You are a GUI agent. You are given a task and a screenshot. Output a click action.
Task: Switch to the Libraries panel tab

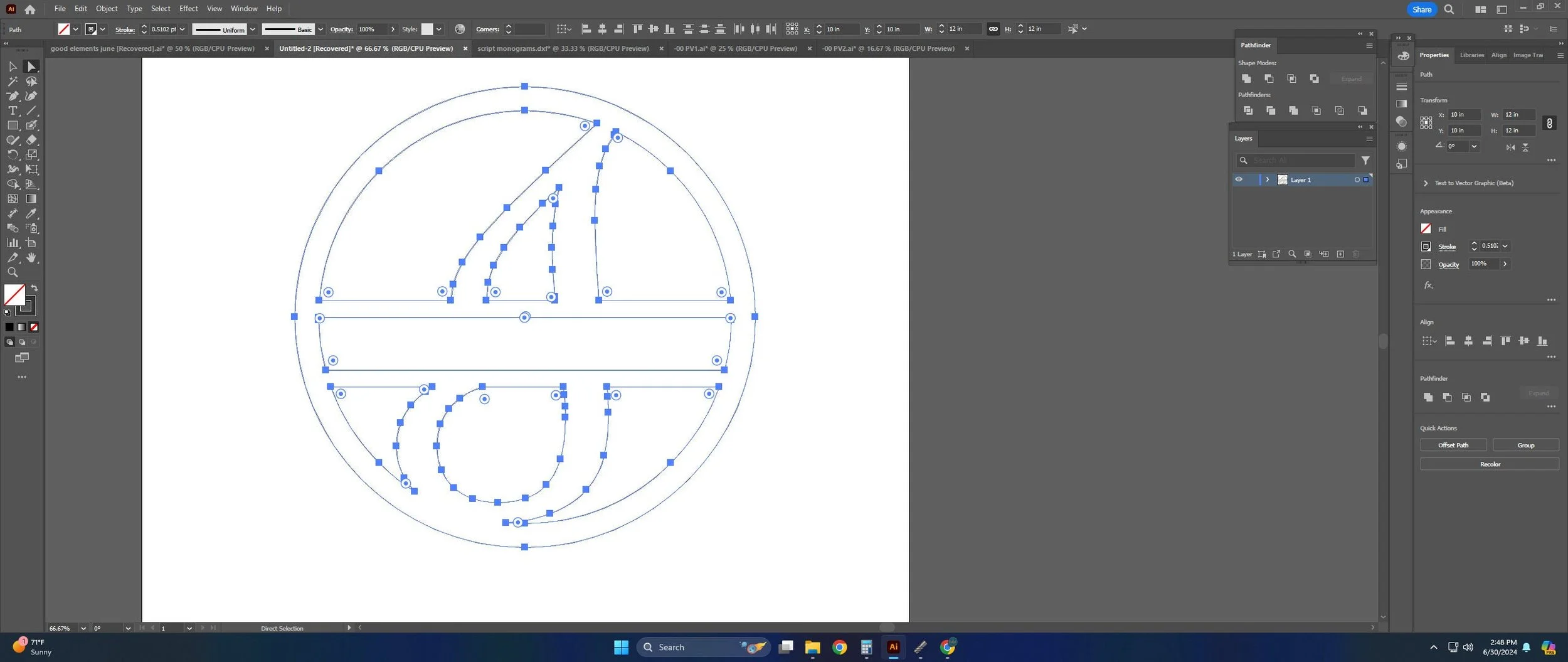(1471, 55)
